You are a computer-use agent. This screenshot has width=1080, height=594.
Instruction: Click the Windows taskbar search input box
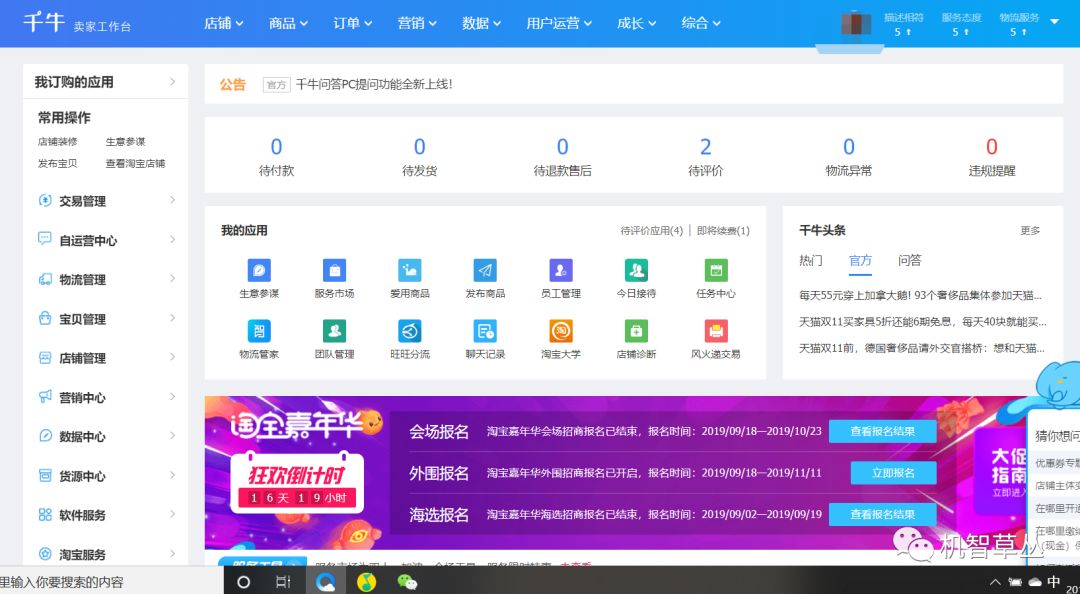pos(112,582)
